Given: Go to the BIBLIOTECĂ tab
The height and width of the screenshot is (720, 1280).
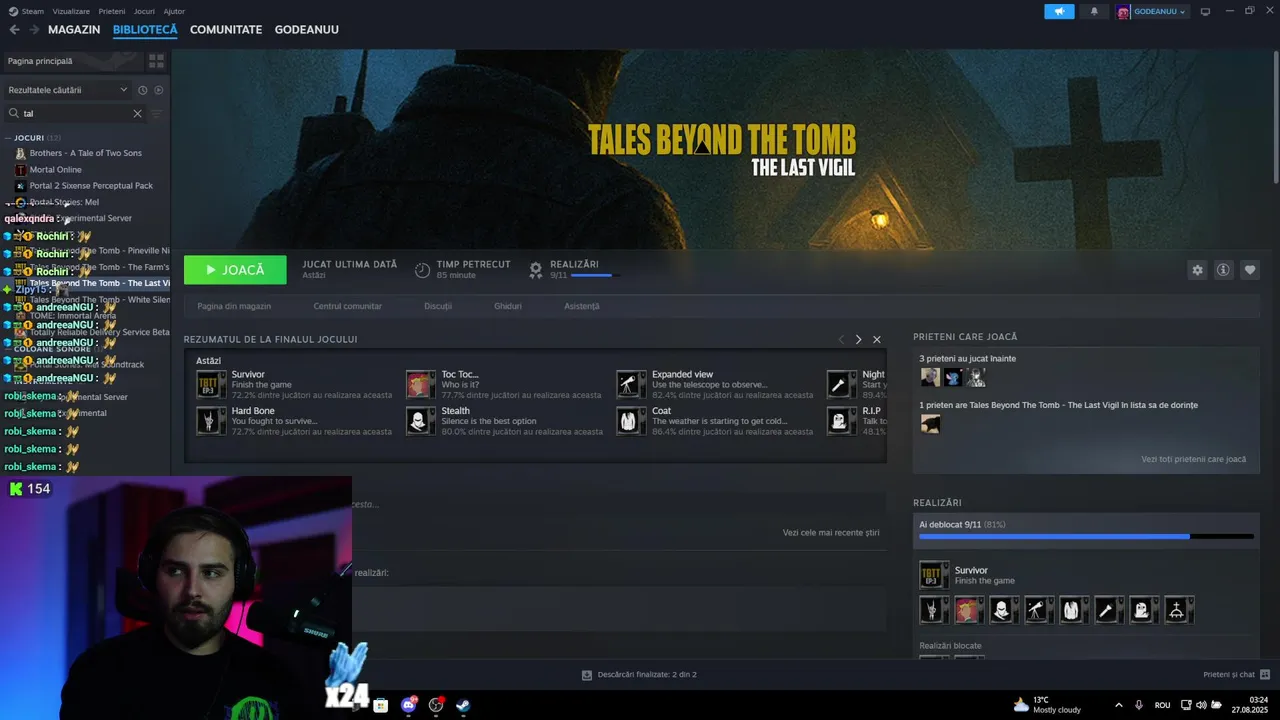Looking at the screenshot, I should 145,30.
